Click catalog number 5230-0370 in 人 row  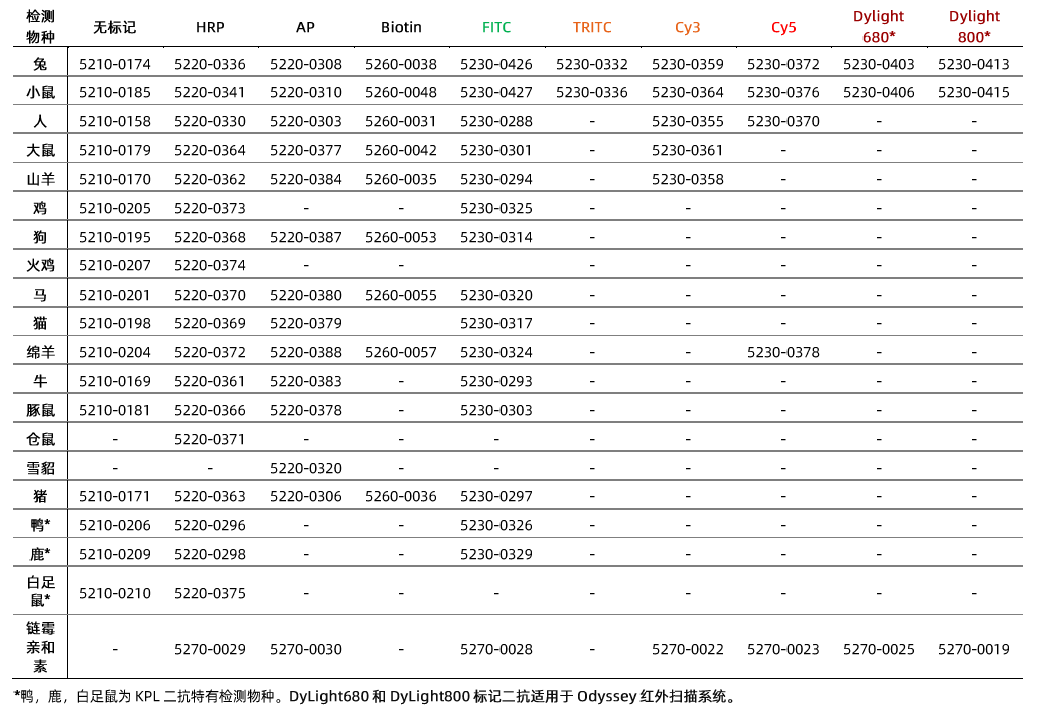click(x=783, y=121)
